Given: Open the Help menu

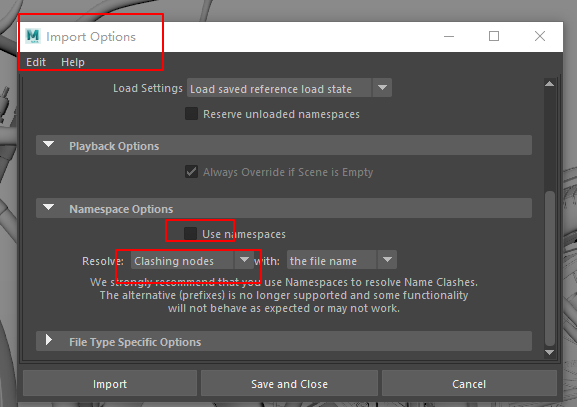Looking at the screenshot, I should tap(73, 62).
